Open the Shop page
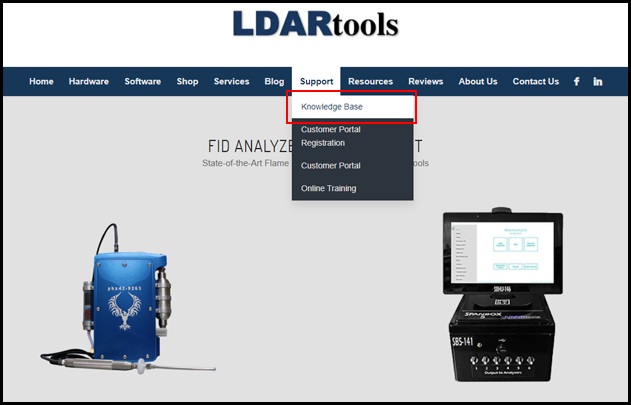The height and width of the screenshot is (405, 631). (187, 82)
